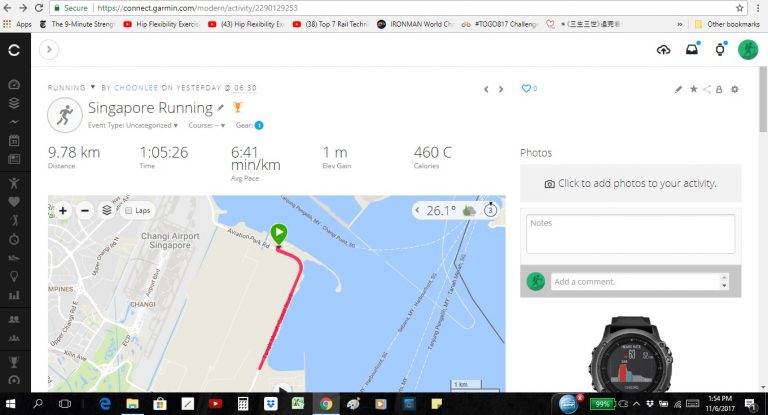
Task: Click the like heart icon
Action: click(x=526, y=88)
